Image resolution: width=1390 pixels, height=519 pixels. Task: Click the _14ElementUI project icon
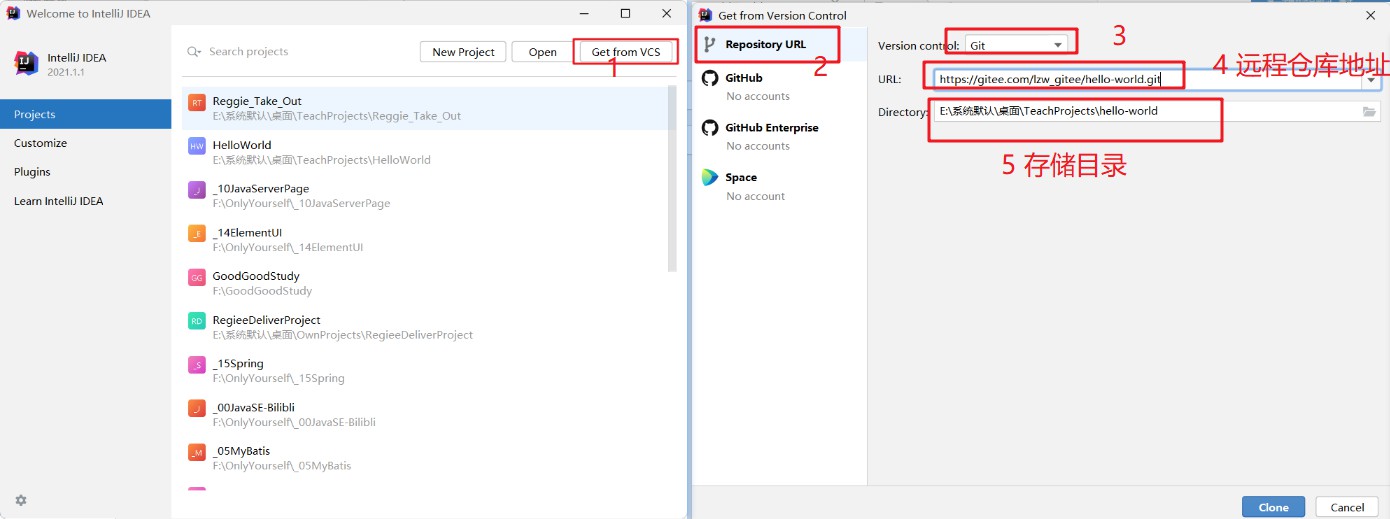click(x=197, y=233)
